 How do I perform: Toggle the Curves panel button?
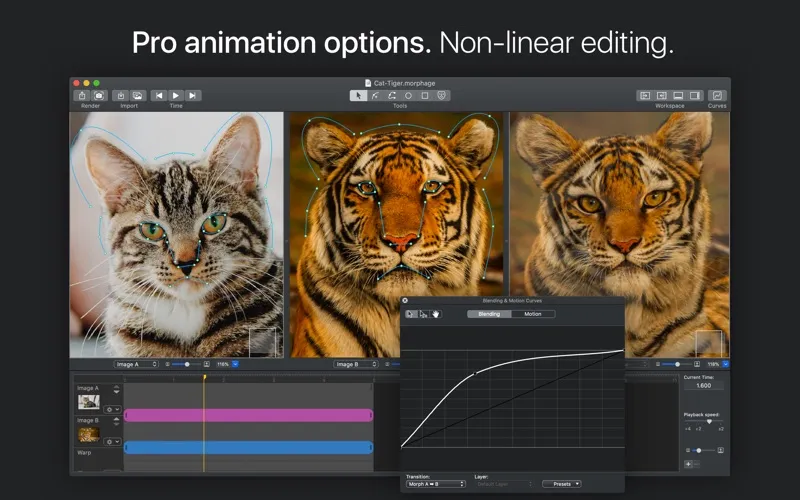717,95
